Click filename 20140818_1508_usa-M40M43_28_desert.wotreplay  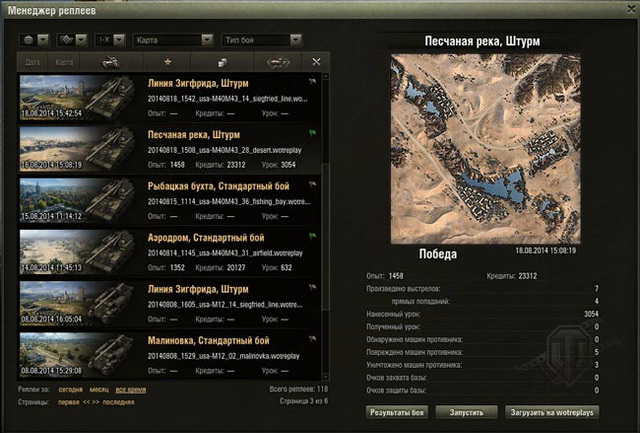pos(224,151)
